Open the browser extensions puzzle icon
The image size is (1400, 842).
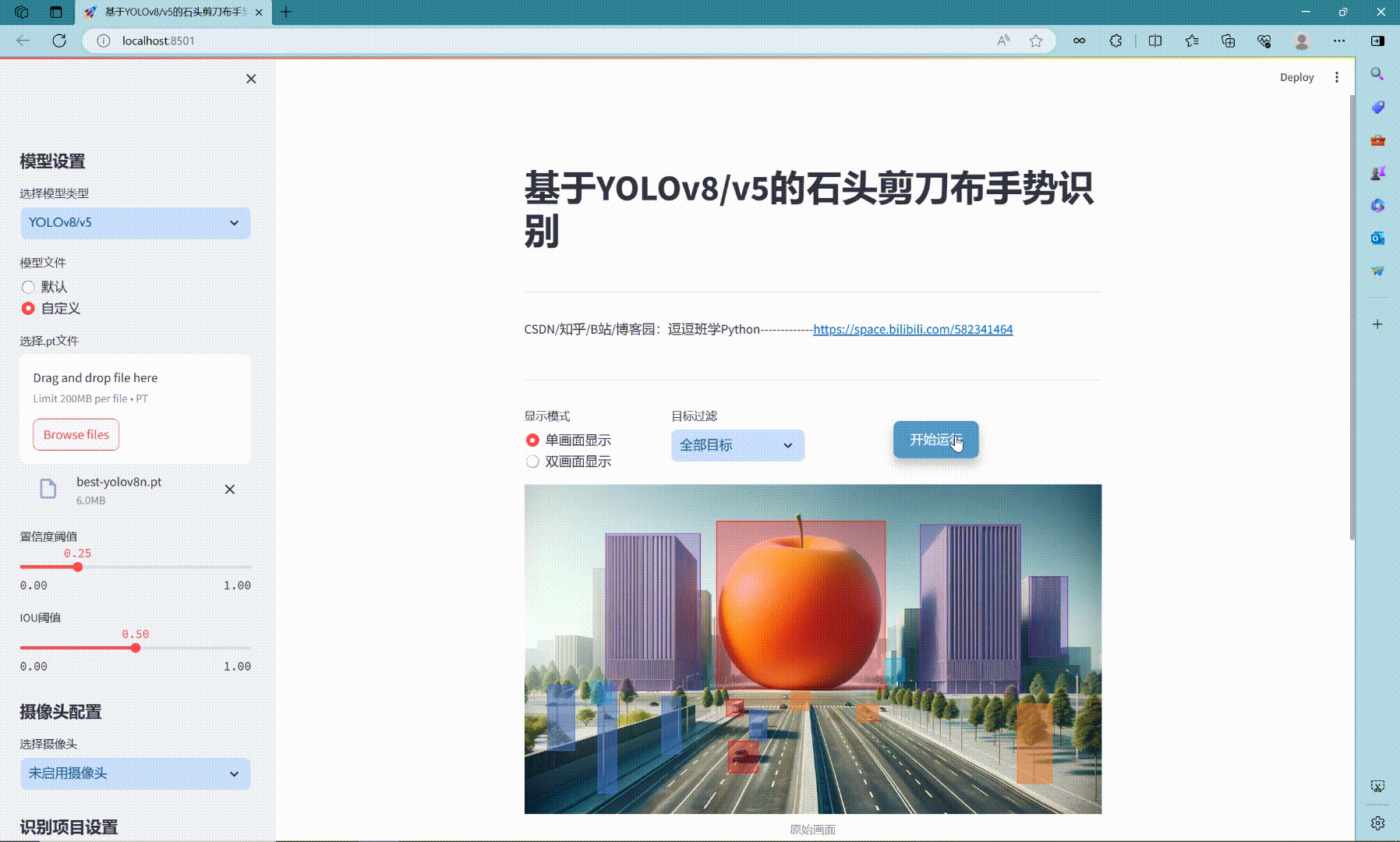(1115, 41)
